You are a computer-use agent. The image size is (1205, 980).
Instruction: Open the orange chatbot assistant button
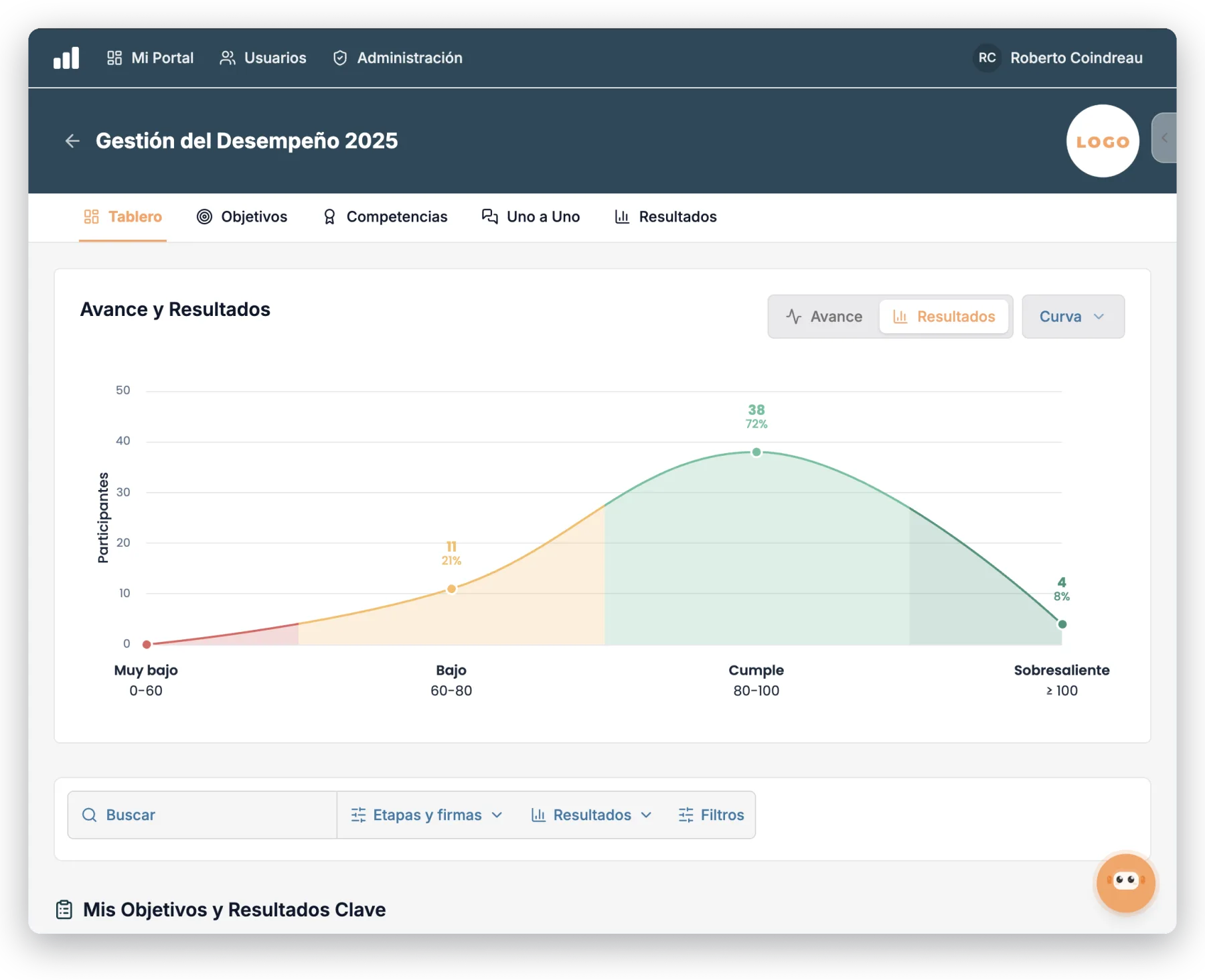pos(1125,882)
